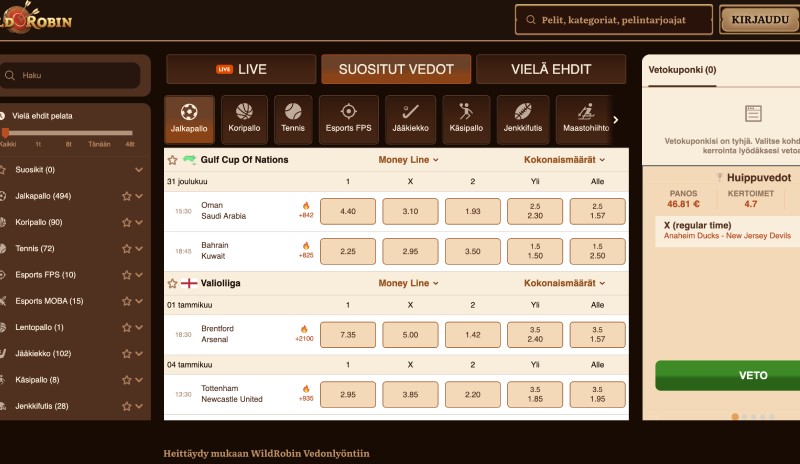Switch to the VIELÄ EHDIT tab
The height and width of the screenshot is (464, 800).
[x=551, y=69]
